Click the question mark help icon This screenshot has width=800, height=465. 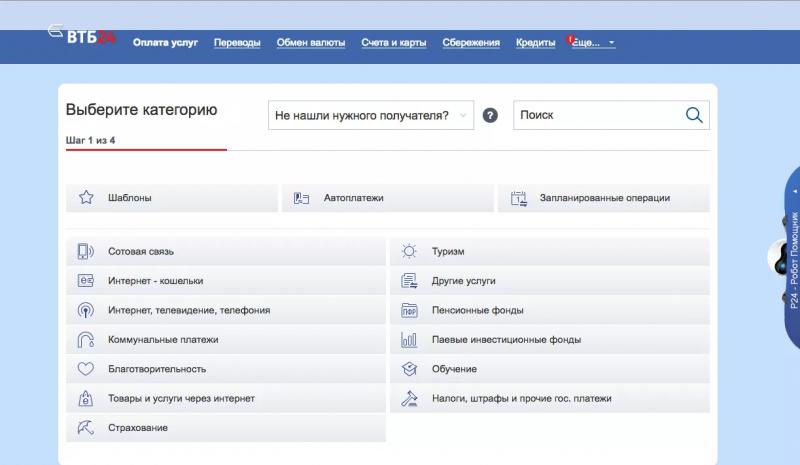point(490,115)
